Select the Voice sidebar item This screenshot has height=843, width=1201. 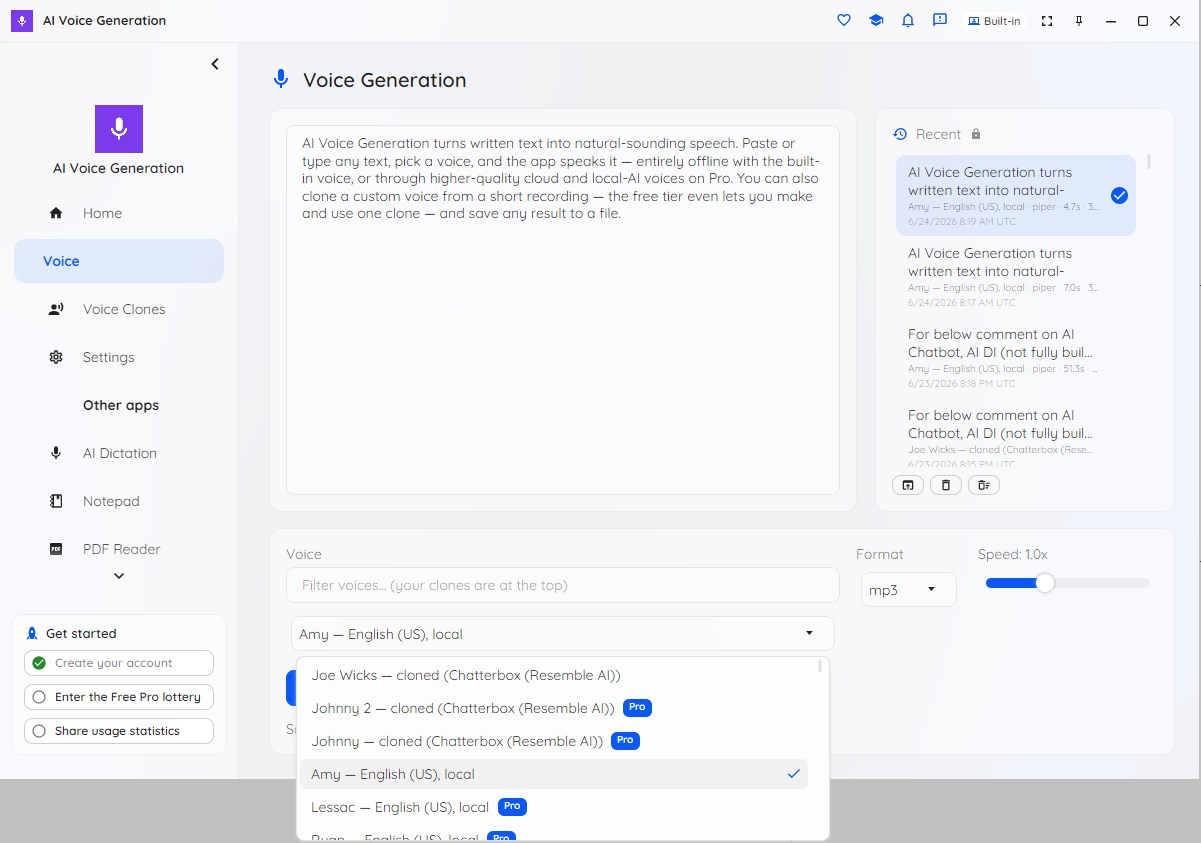[x=119, y=261]
